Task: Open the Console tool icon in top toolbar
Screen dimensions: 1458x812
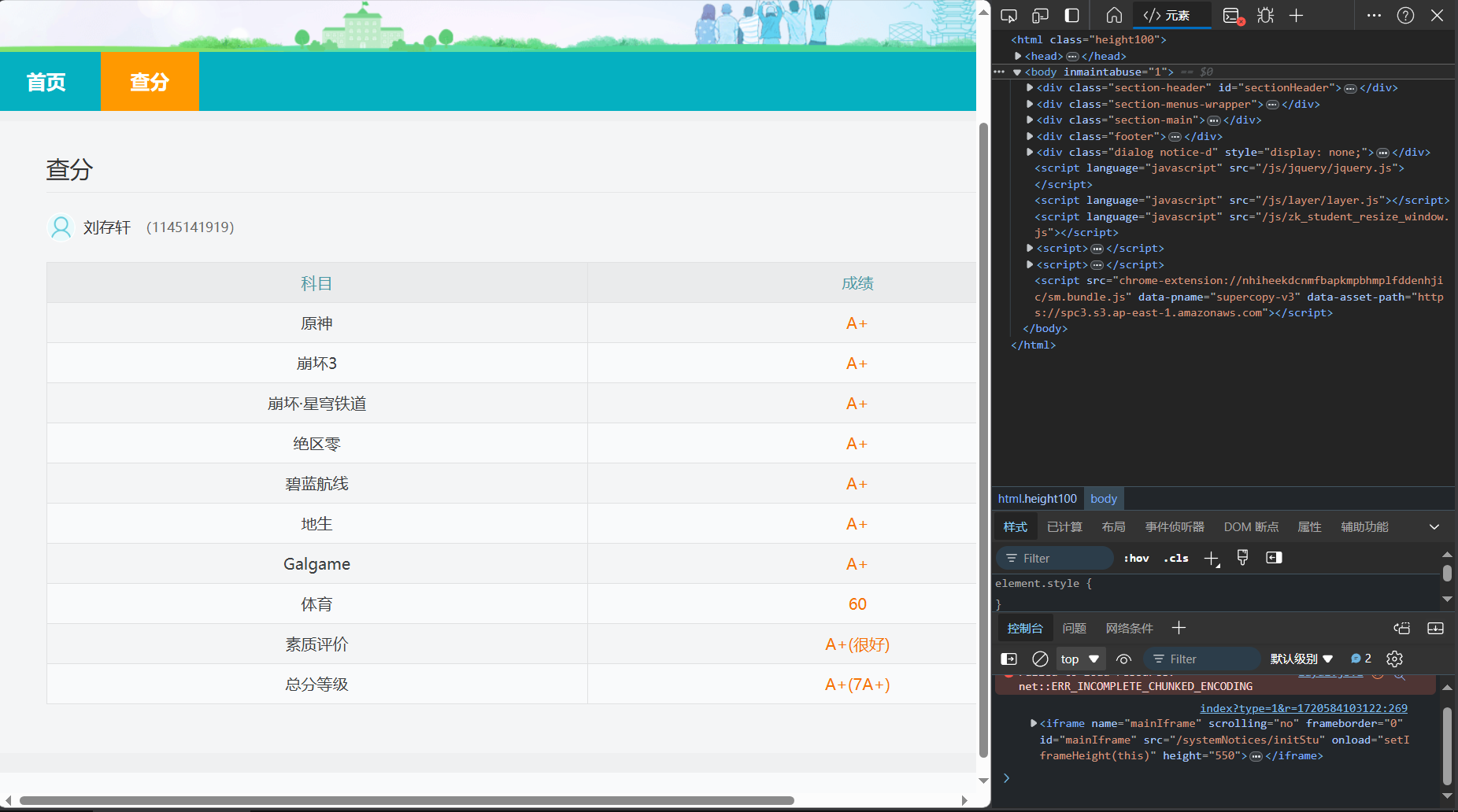Action: tap(1233, 15)
